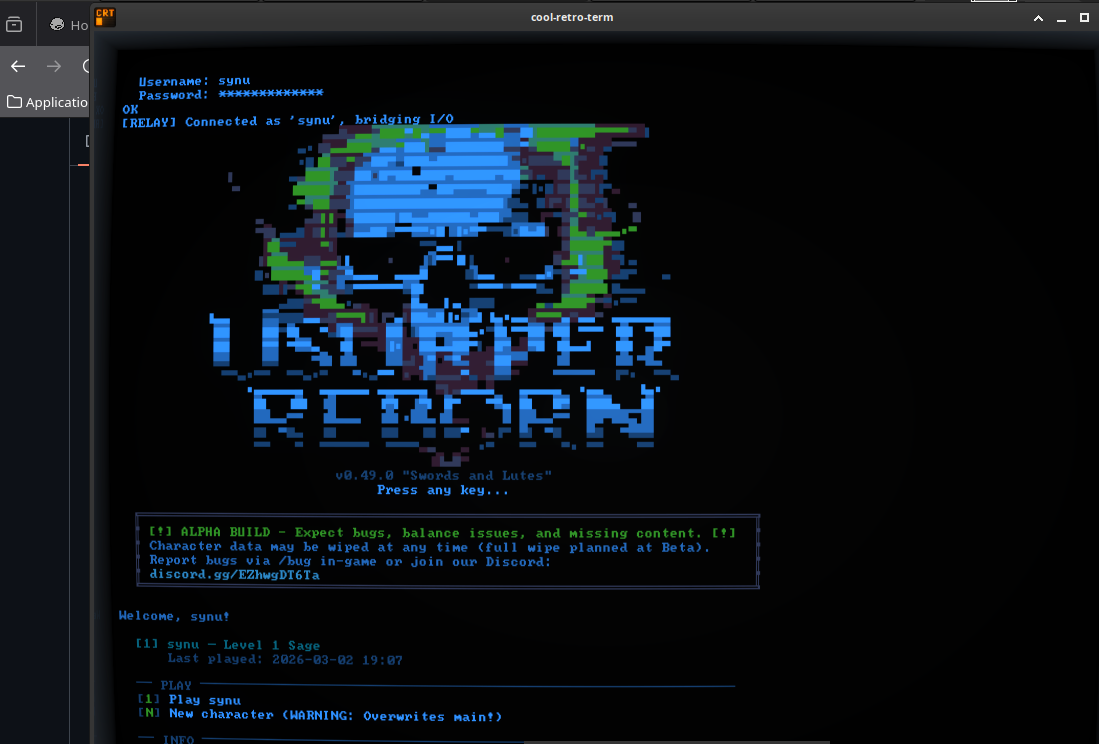1099x744 pixels.
Task: Click the greyed-out browser forward arrow
Action: pos(54,66)
